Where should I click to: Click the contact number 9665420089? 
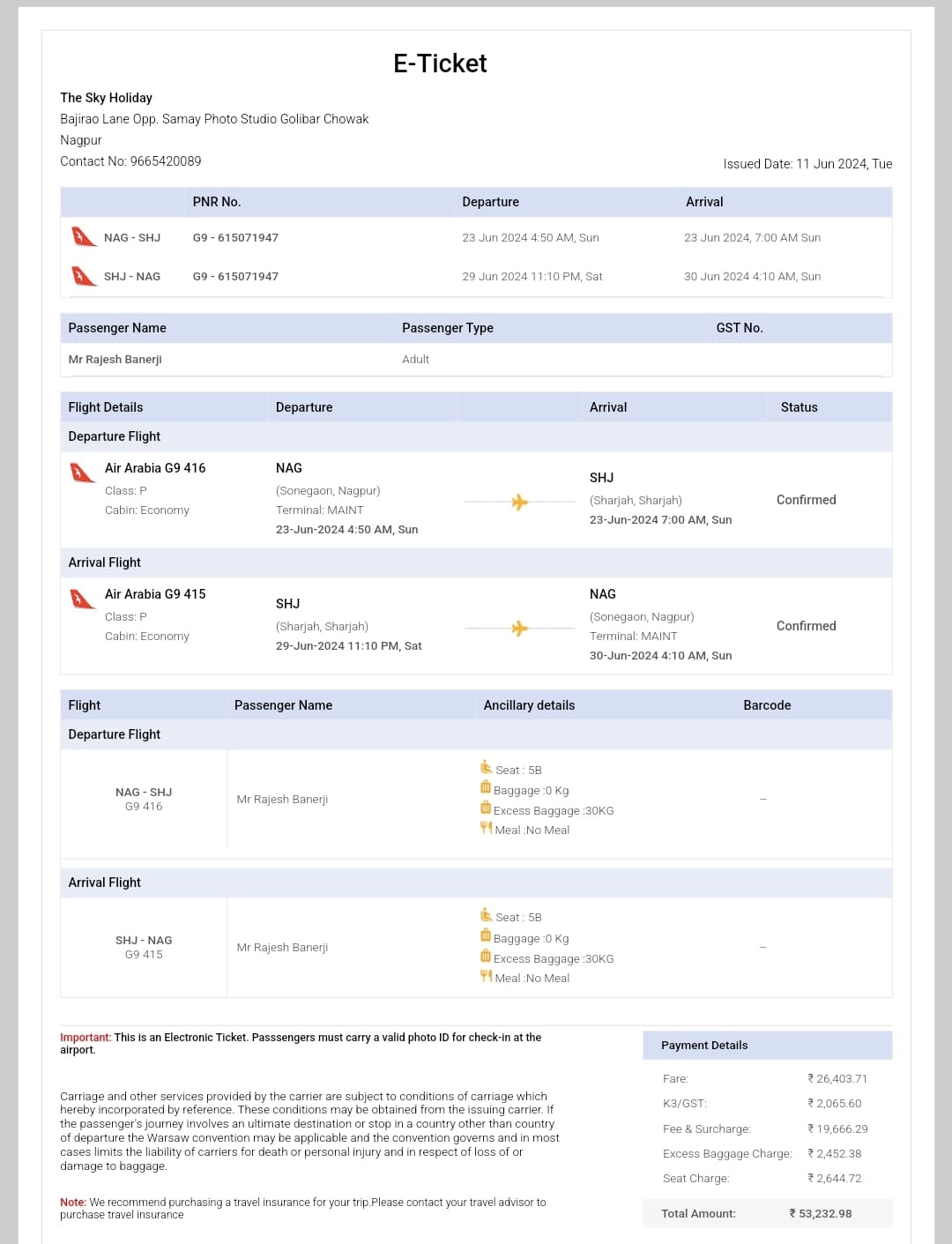(166, 161)
